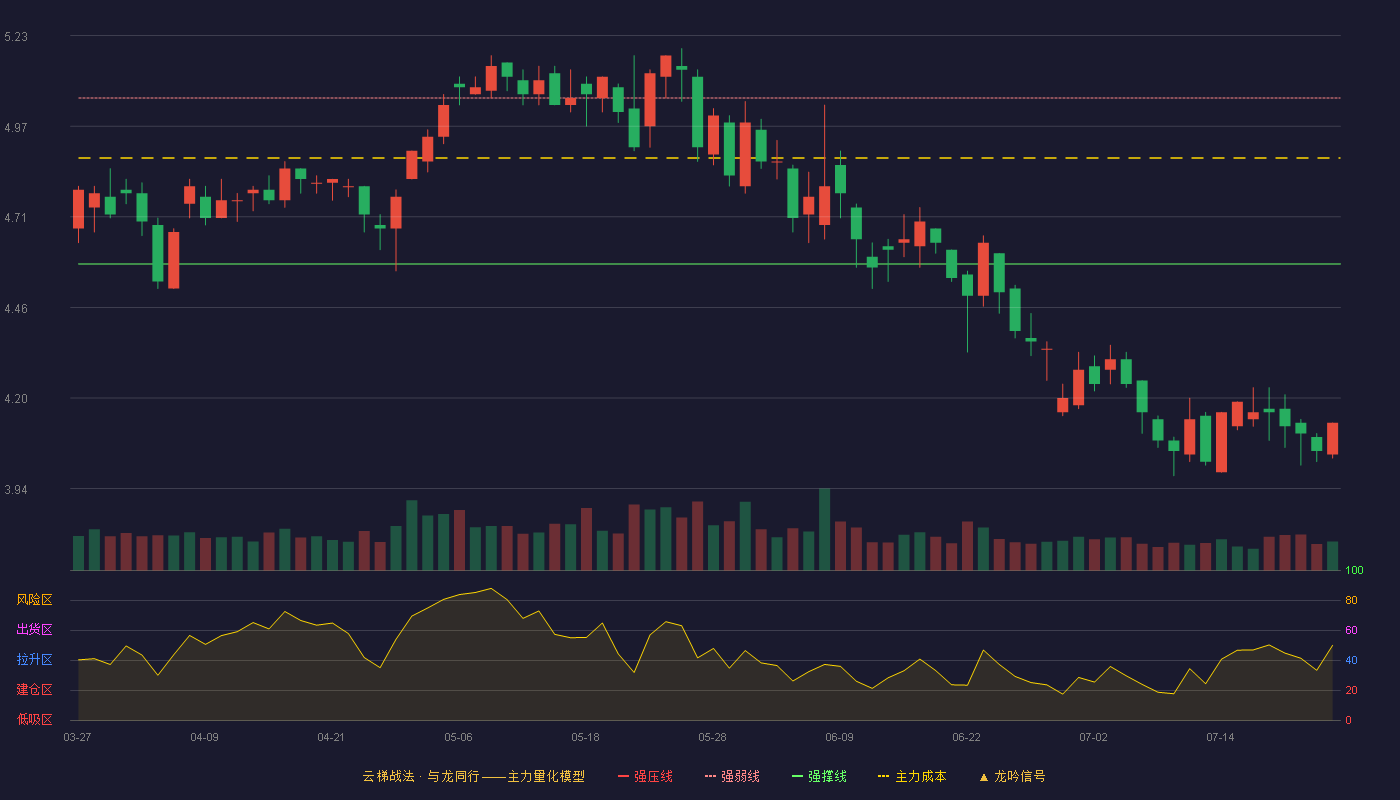Click the 07-14 date label
1400x800 pixels.
1220,737
